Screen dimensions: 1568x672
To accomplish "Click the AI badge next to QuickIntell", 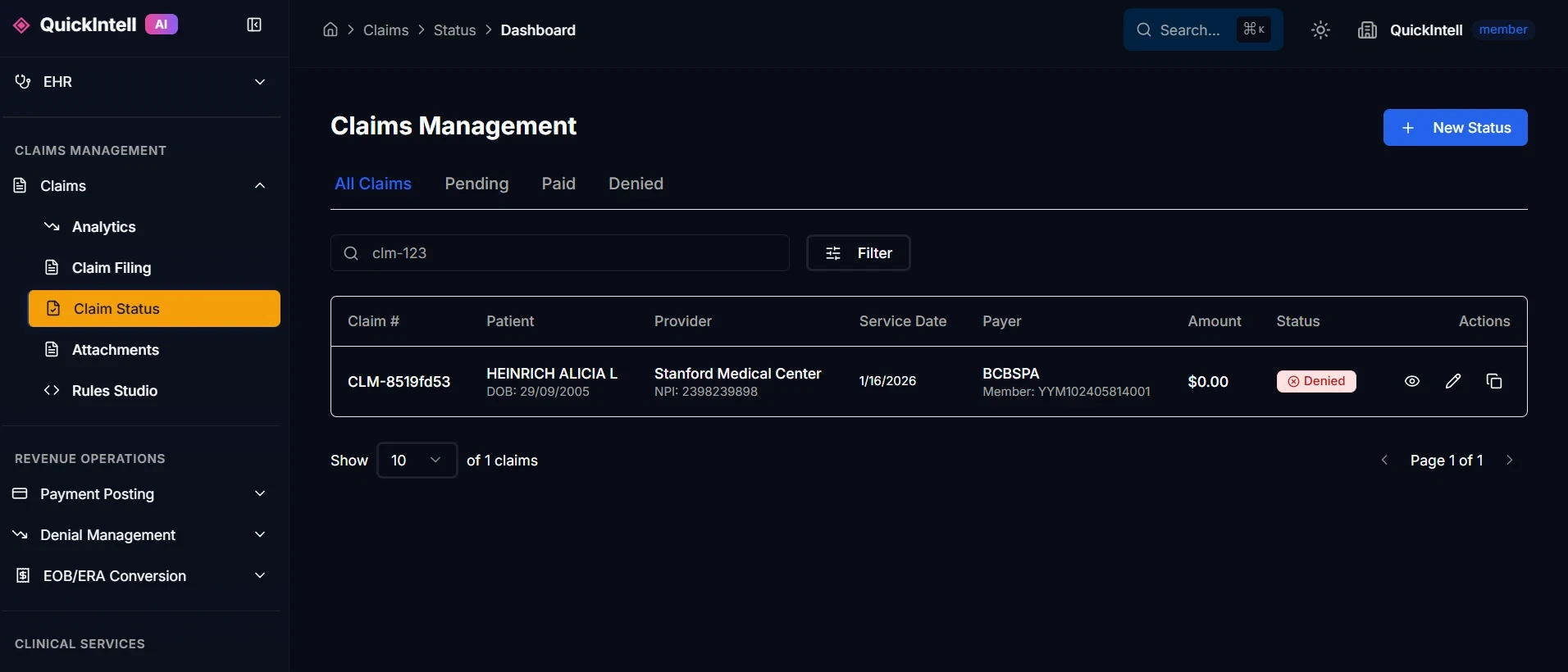I will (x=162, y=25).
